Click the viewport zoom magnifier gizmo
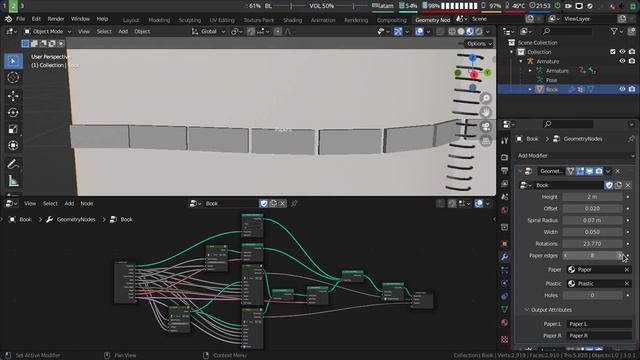The width and height of the screenshot is (640, 360). [x=486, y=98]
